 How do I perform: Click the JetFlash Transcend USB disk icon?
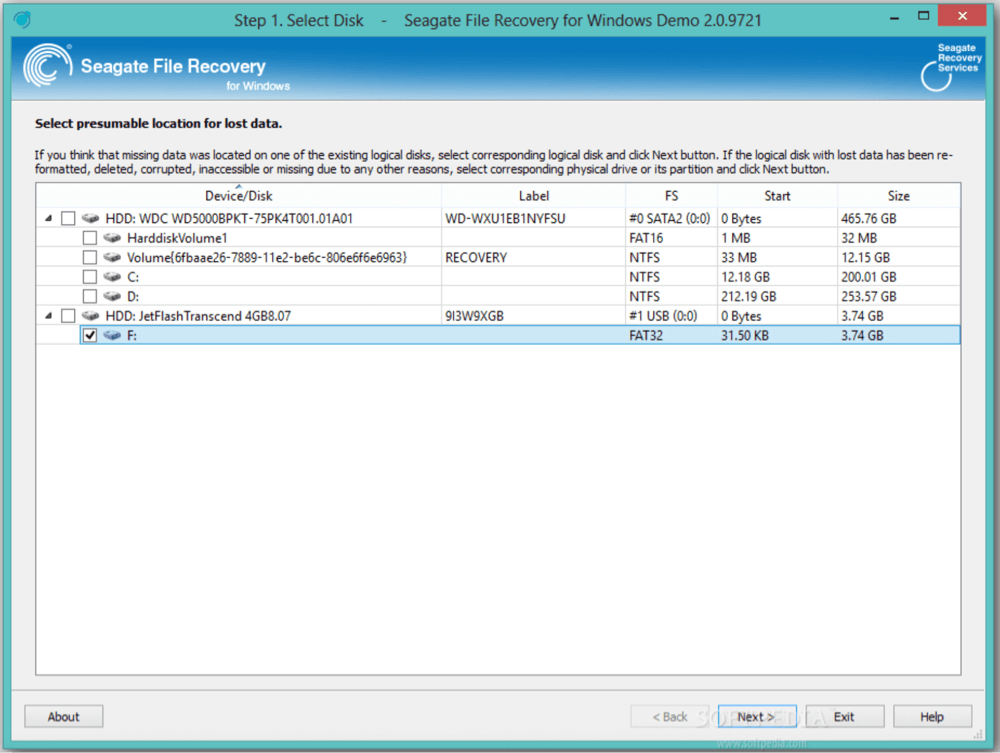coord(91,316)
